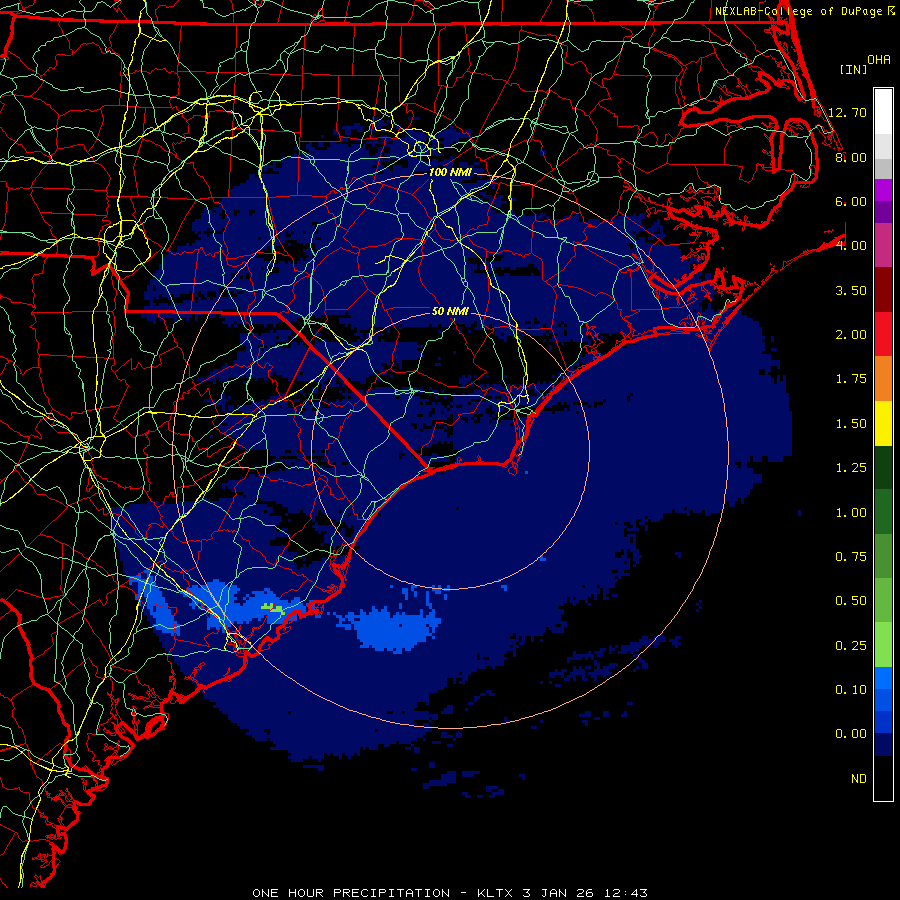Click the 0.00 legend value label
900x900 pixels.
[x=851, y=734]
